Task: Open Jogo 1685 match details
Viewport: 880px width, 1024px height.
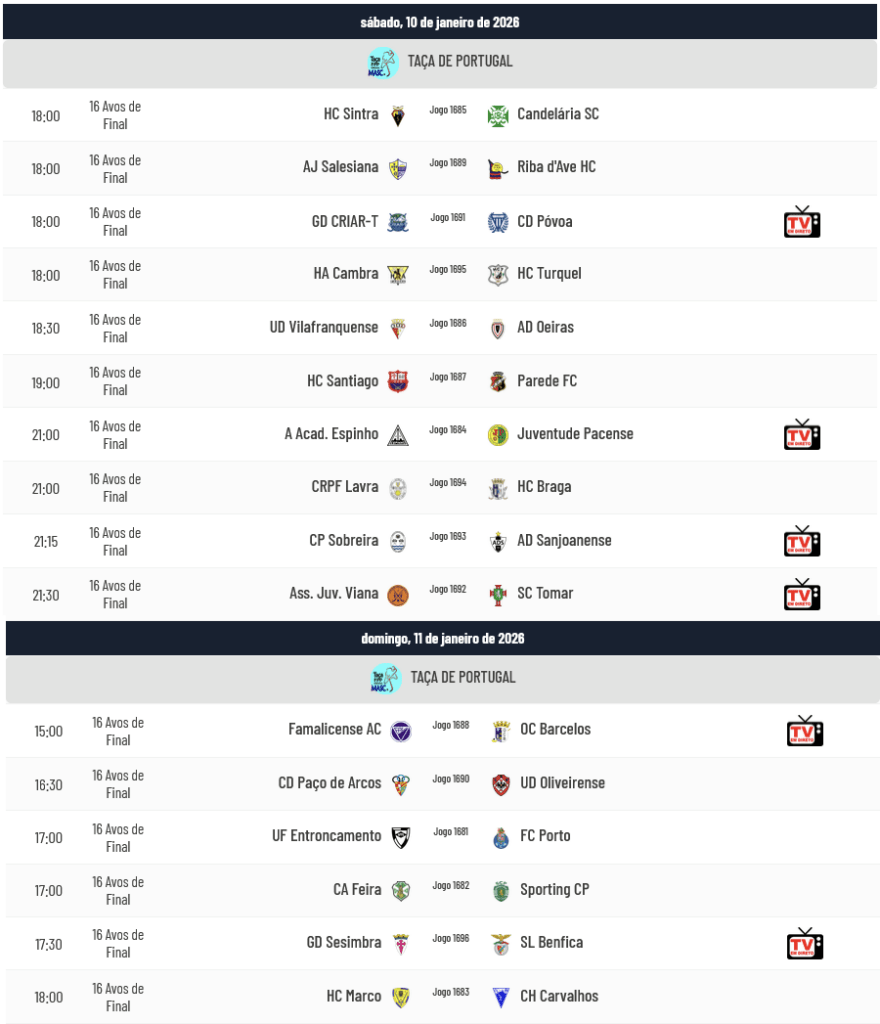Action: pos(448,110)
